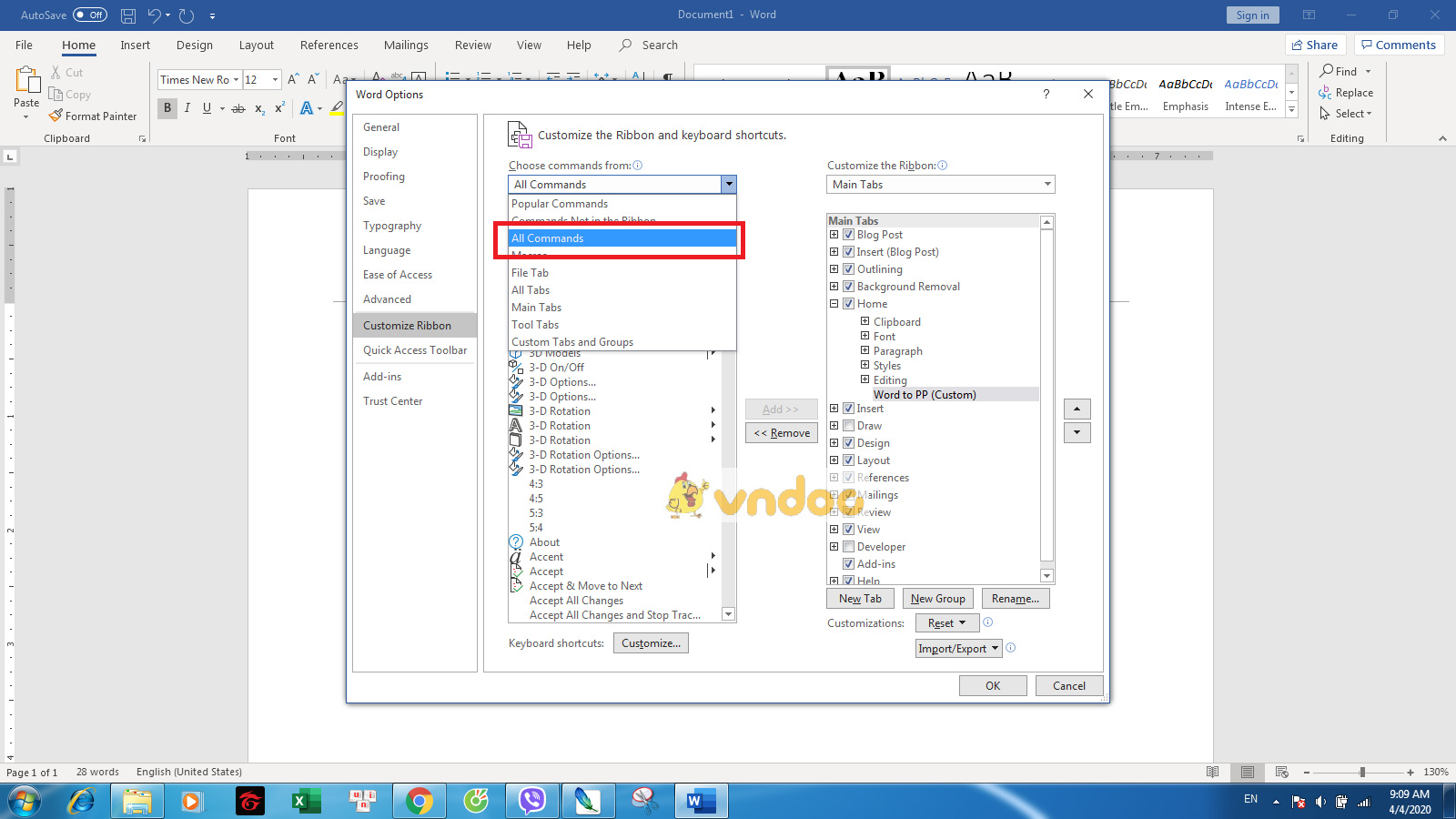1456x819 pixels.
Task: Enable the Developer tab checkbox
Action: (x=848, y=547)
